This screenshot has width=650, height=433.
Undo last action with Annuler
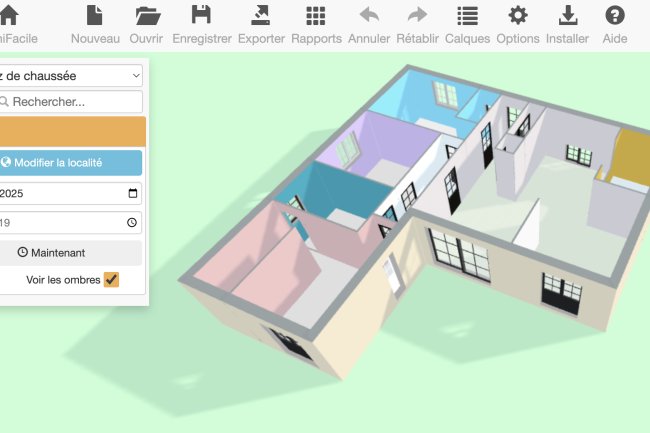click(369, 25)
